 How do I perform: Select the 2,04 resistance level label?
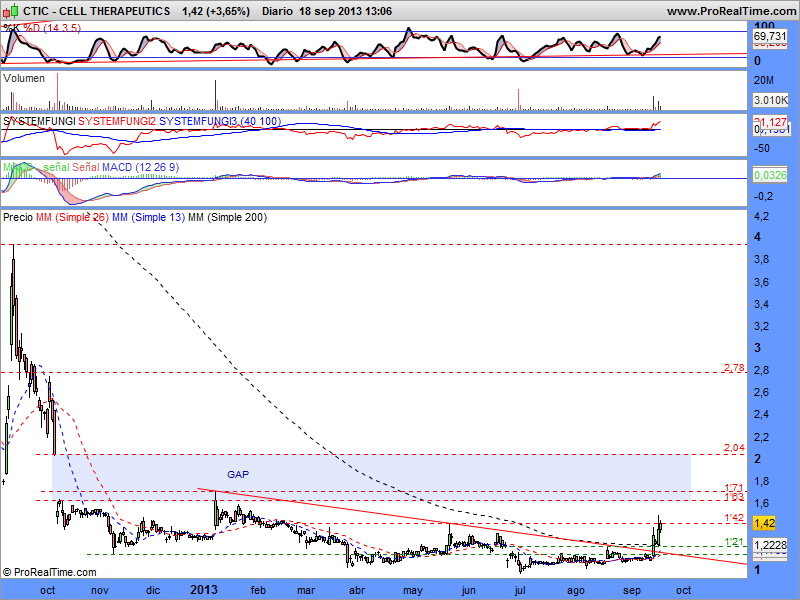tap(734, 447)
